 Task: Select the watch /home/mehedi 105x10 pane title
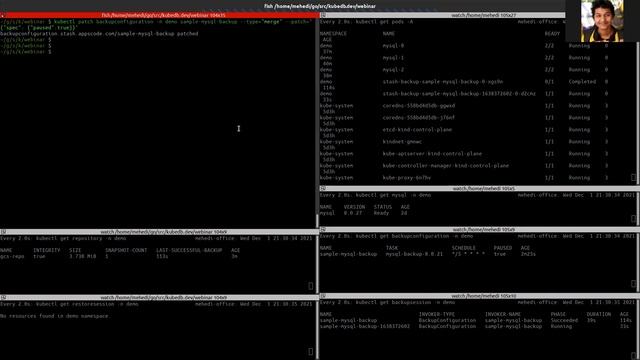coord(483,296)
